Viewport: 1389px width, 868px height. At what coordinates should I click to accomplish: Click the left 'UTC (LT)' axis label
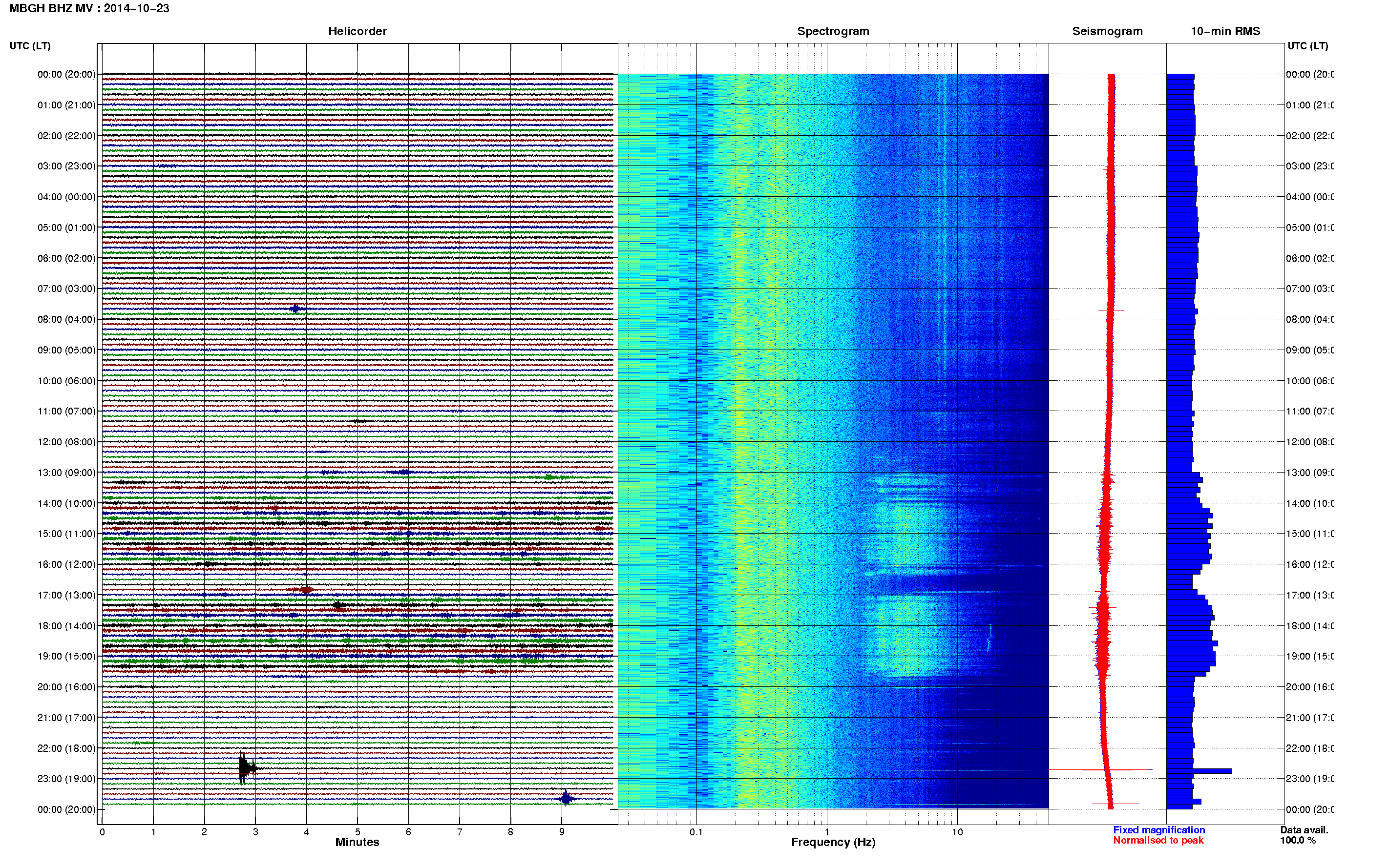pos(30,46)
